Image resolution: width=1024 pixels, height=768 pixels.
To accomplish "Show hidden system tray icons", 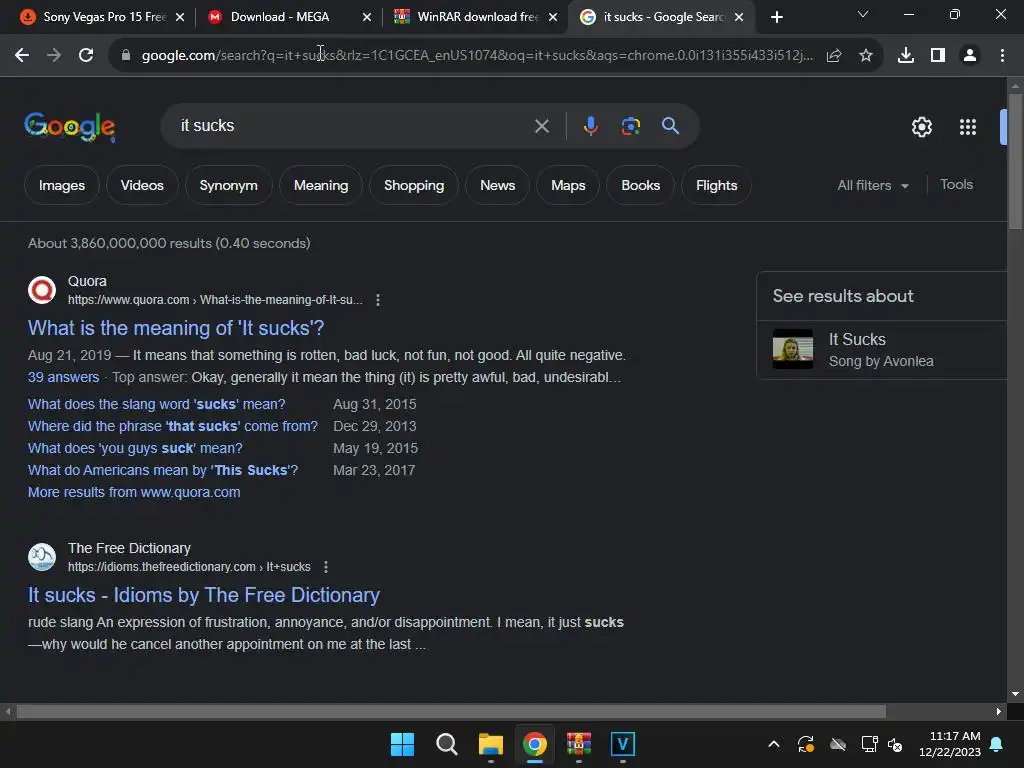I will tap(774, 744).
